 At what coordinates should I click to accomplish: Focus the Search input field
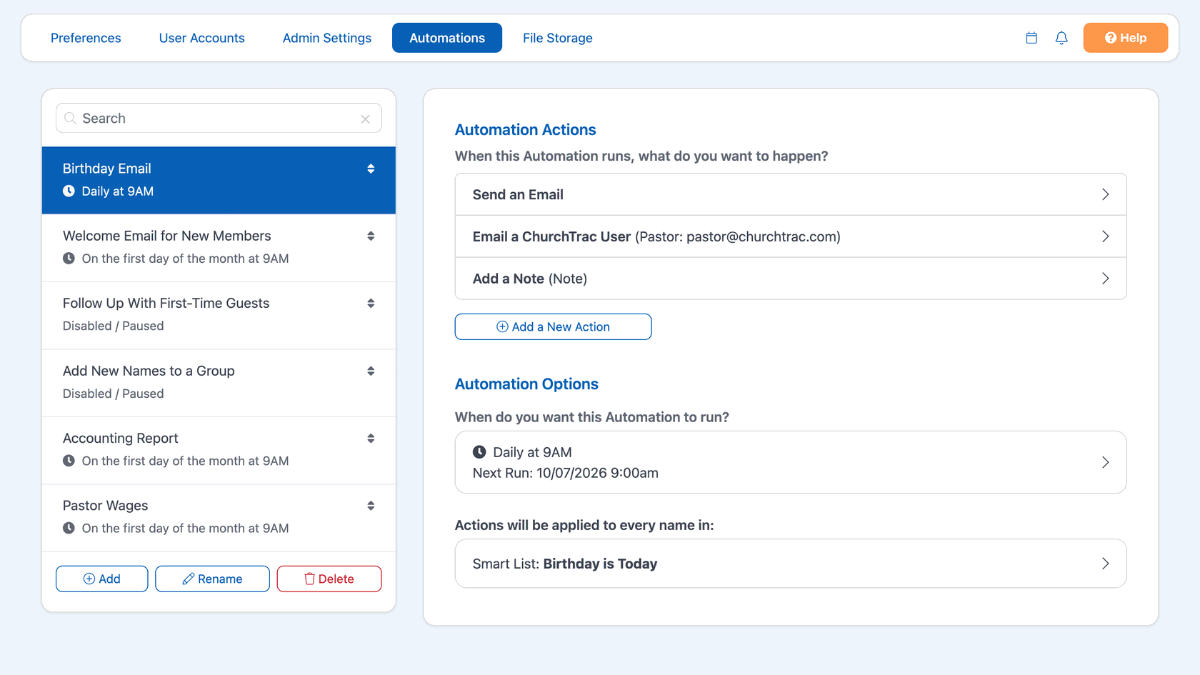coord(219,118)
